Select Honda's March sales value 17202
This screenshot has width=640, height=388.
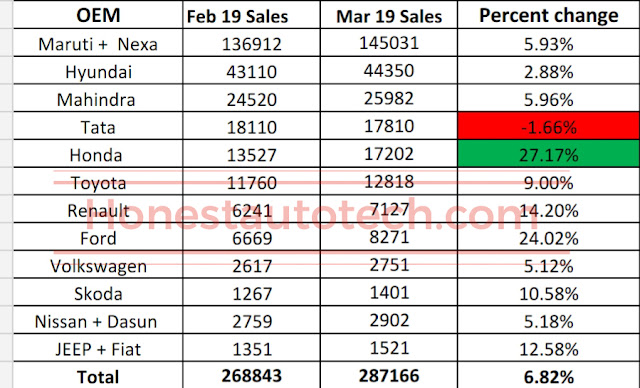pos(389,154)
